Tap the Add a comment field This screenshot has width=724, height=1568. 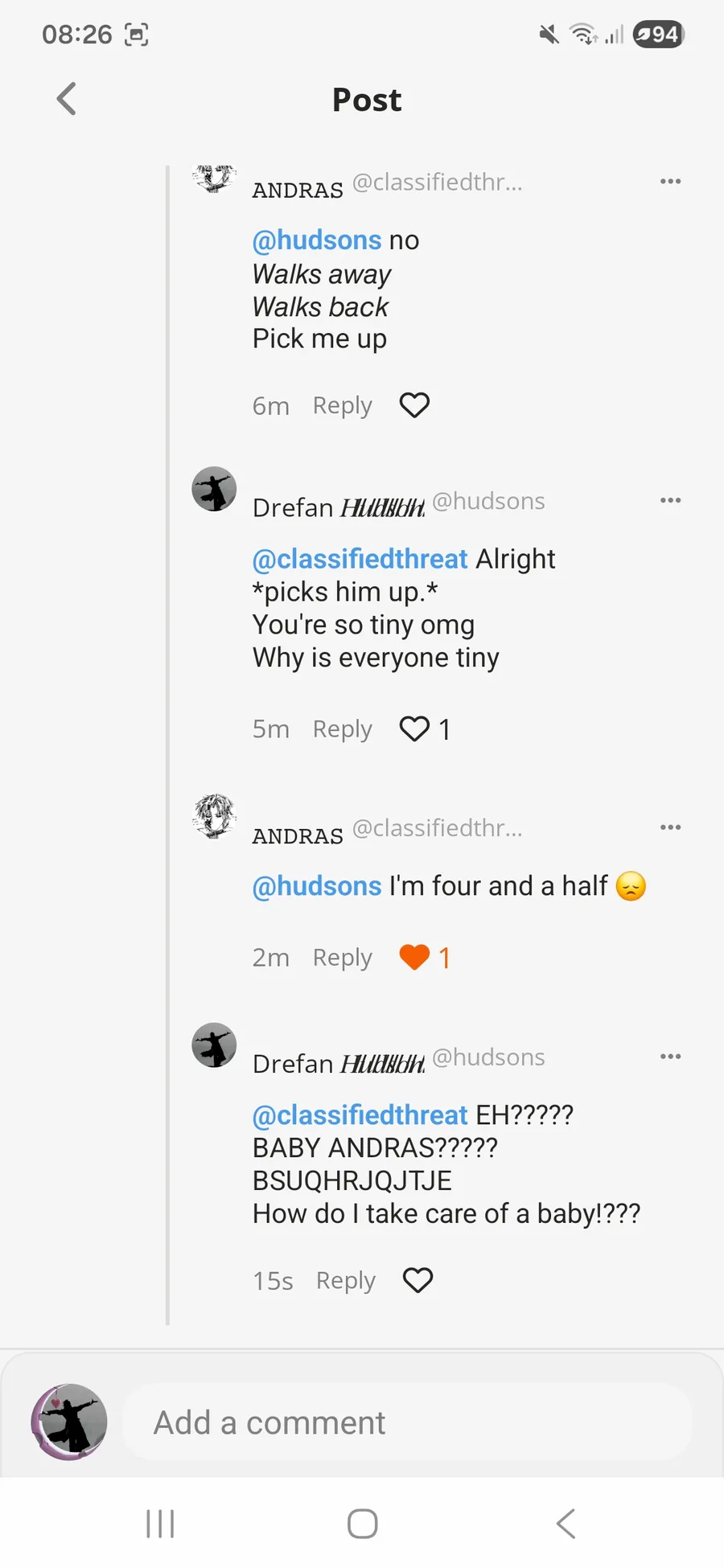coord(406,1422)
